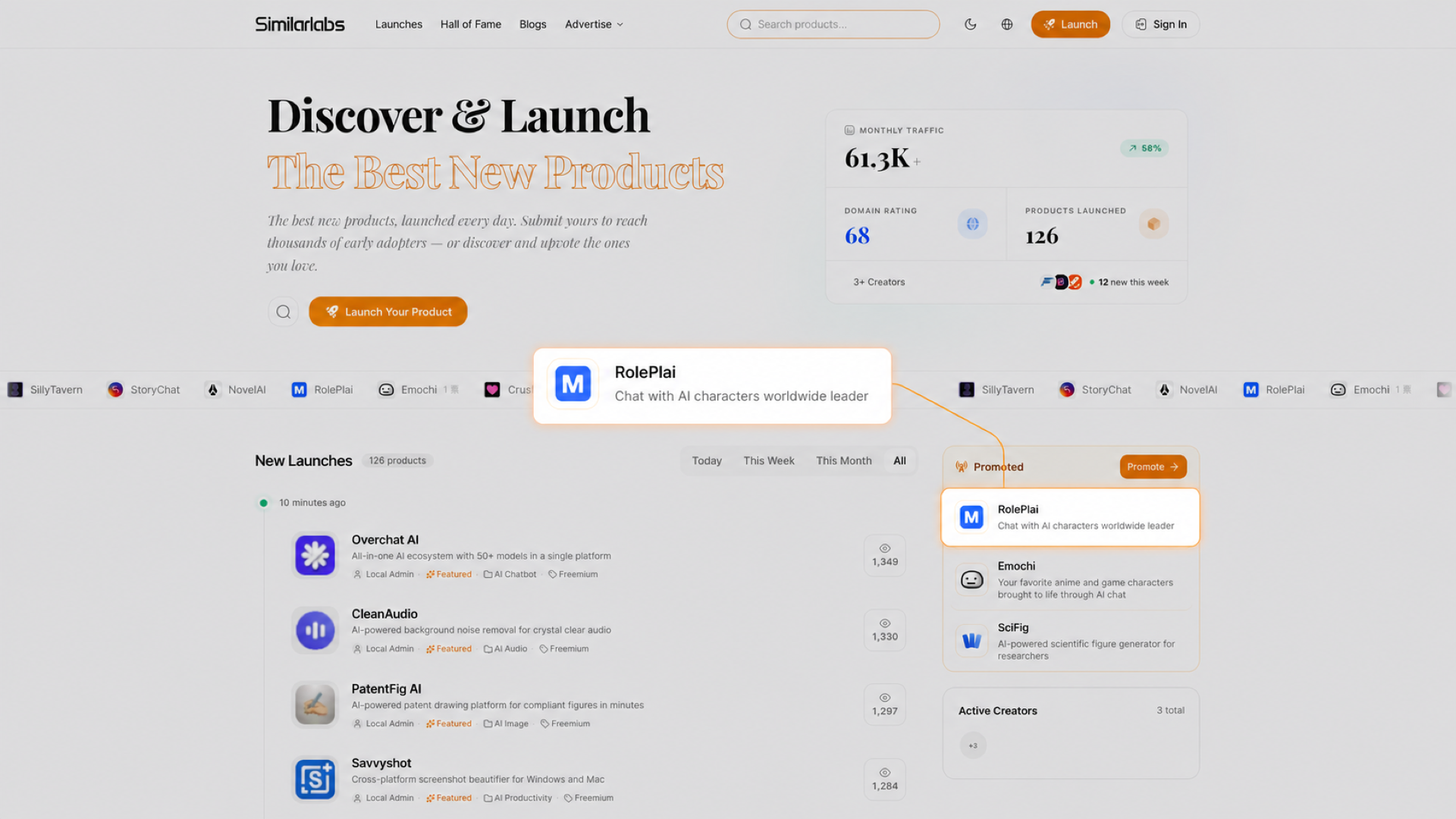Focus the Search products field
The width and height of the screenshot is (1456, 819).
point(833,24)
